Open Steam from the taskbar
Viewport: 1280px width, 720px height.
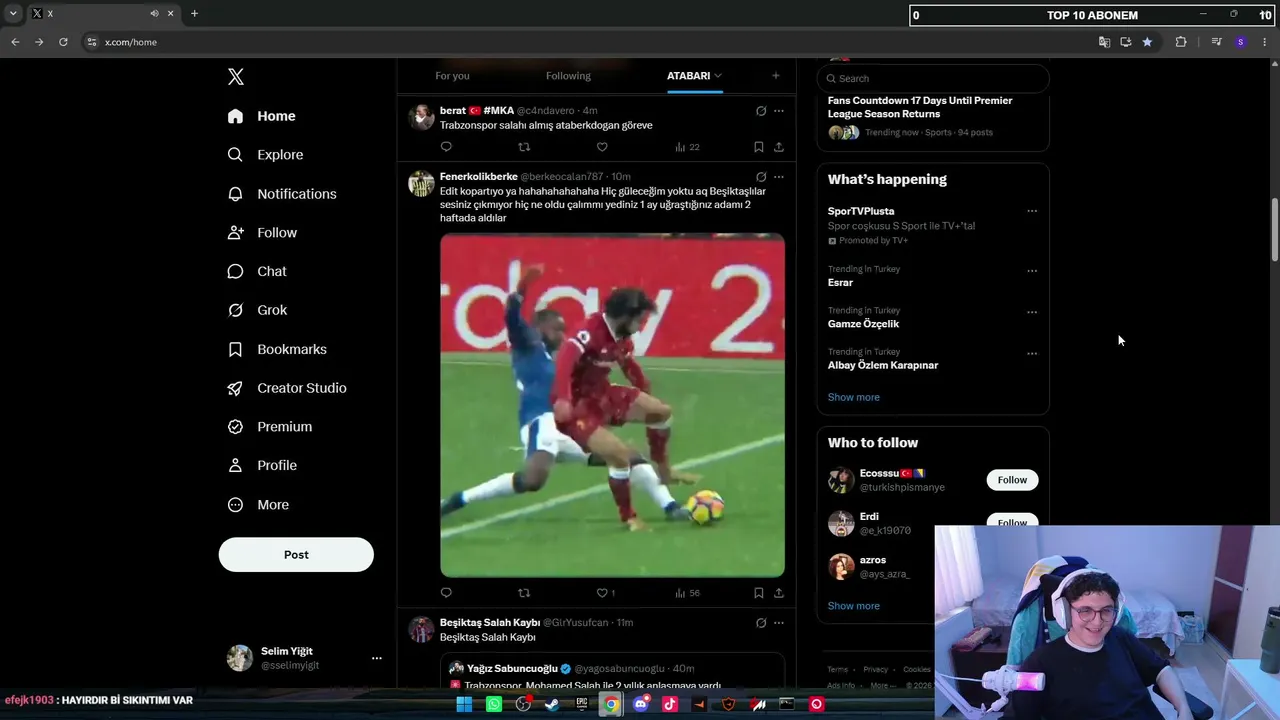point(552,704)
